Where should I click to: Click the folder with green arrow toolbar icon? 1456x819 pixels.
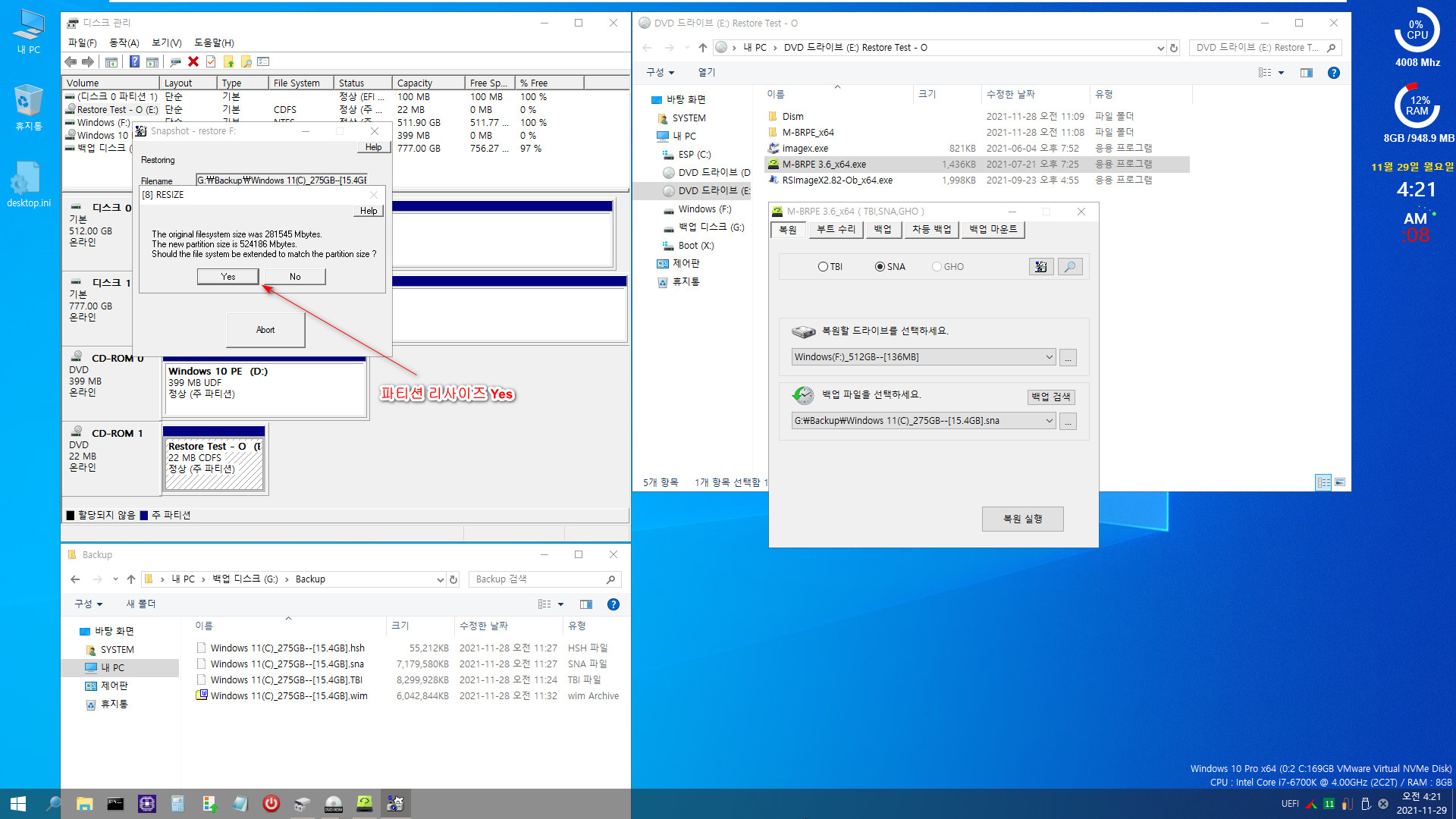(x=228, y=62)
